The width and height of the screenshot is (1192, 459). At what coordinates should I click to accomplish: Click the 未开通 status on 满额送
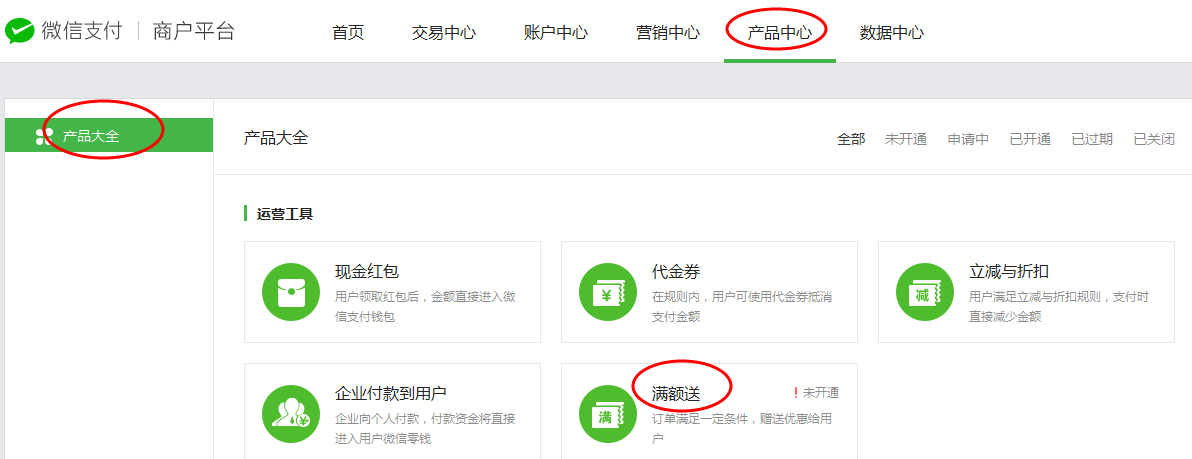(821, 393)
